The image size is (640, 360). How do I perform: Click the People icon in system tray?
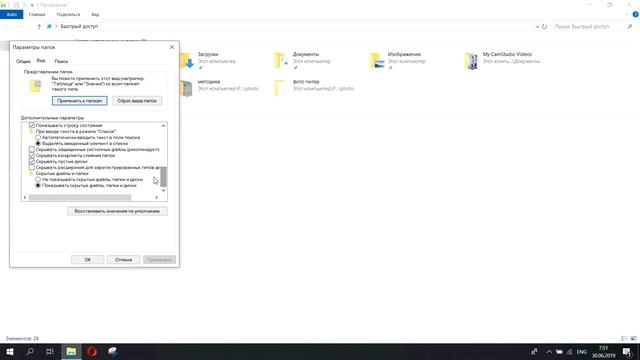(x=534, y=351)
